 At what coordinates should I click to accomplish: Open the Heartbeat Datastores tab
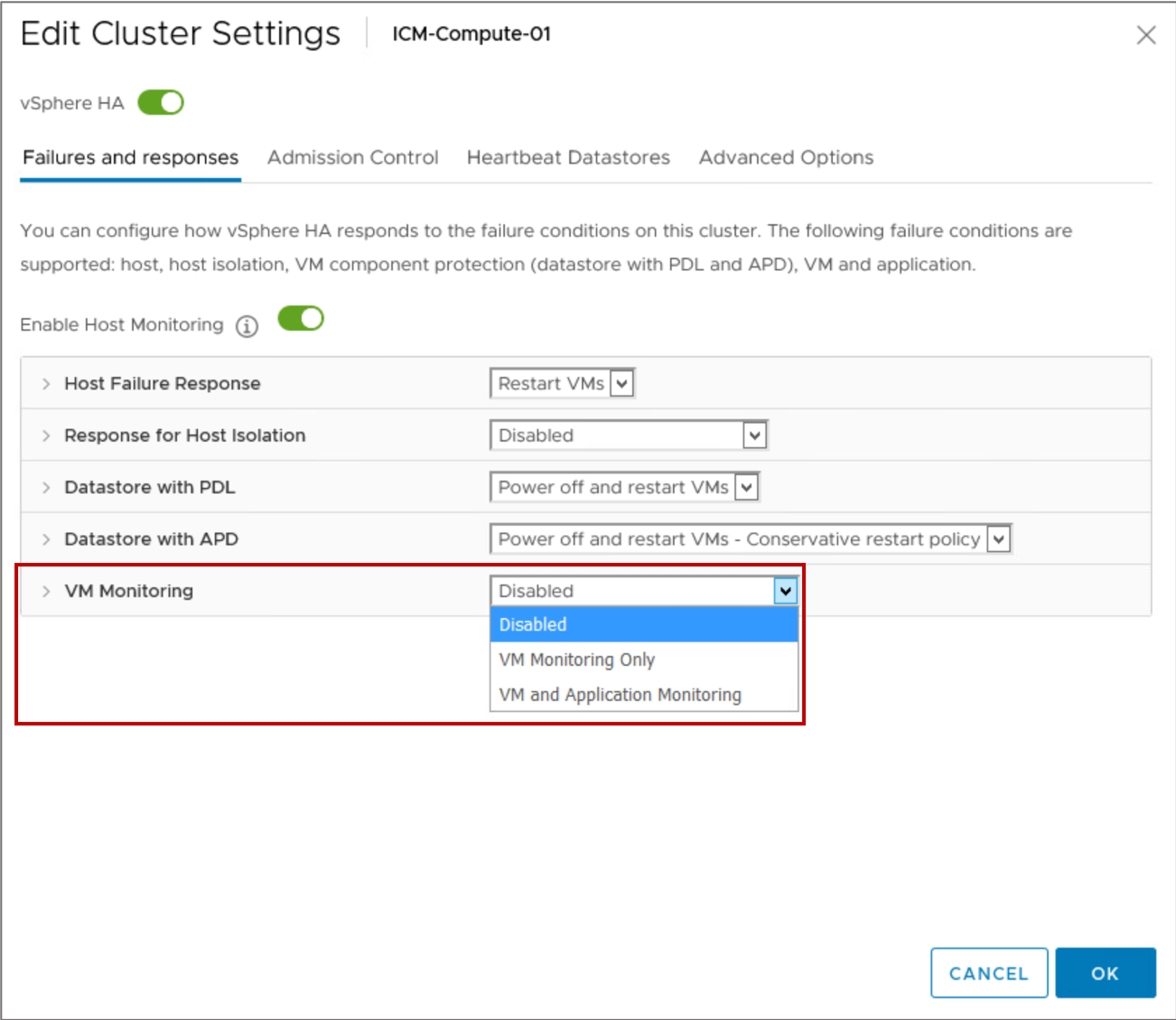[x=568, y=157]
